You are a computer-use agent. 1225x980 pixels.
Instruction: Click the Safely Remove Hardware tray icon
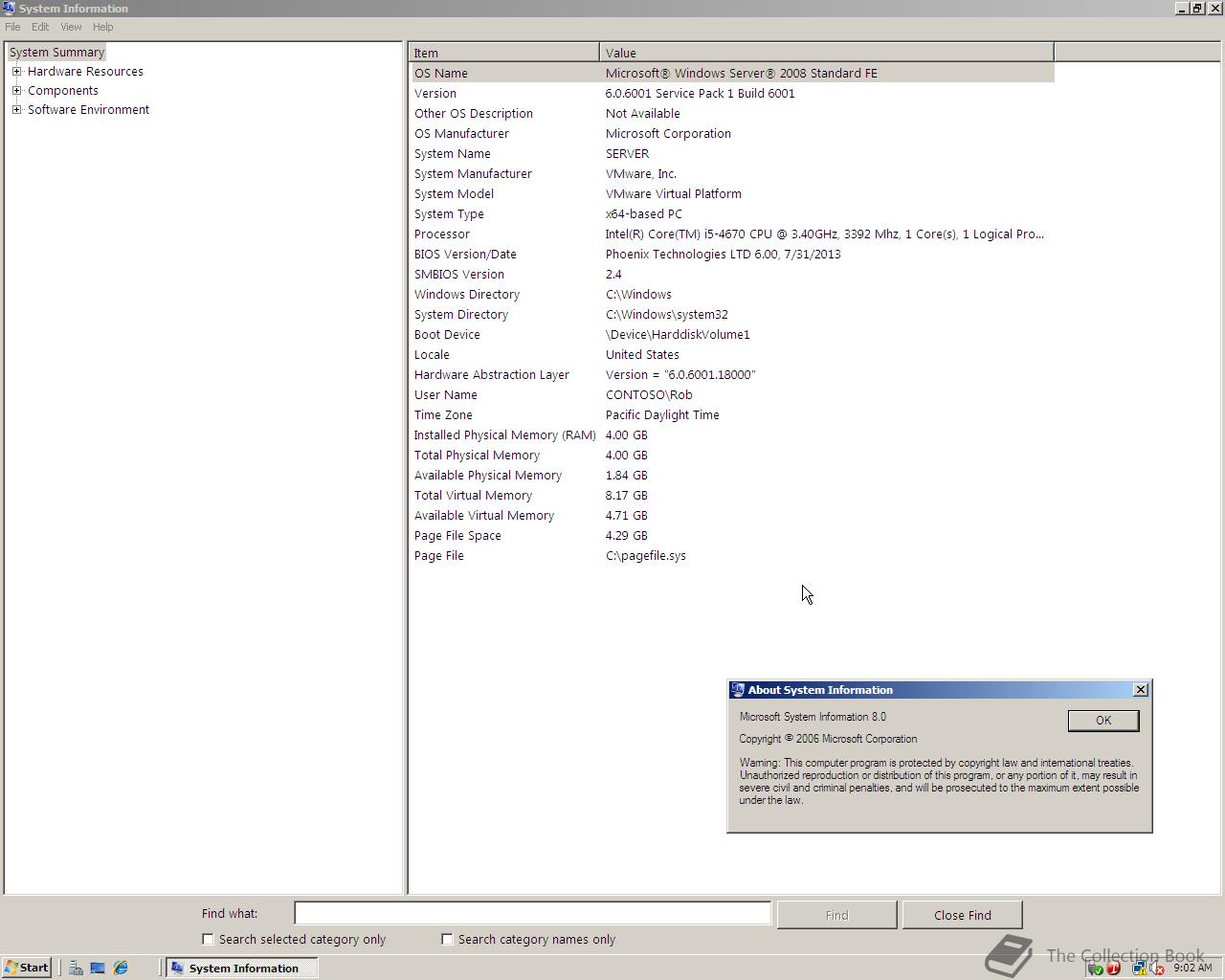click(1096, 968)
